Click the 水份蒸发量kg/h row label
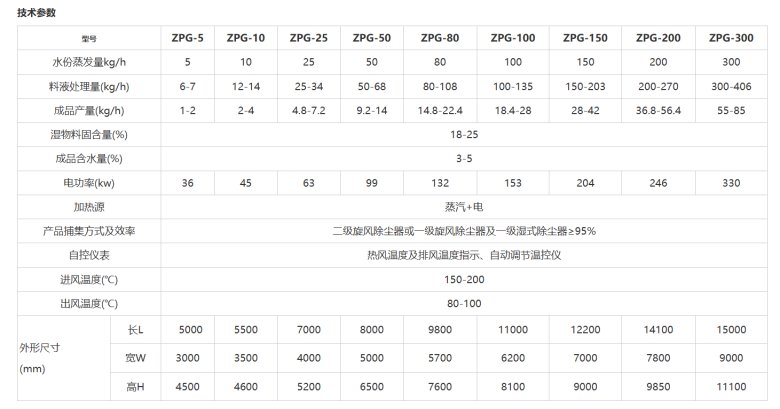 pos(89,62)
